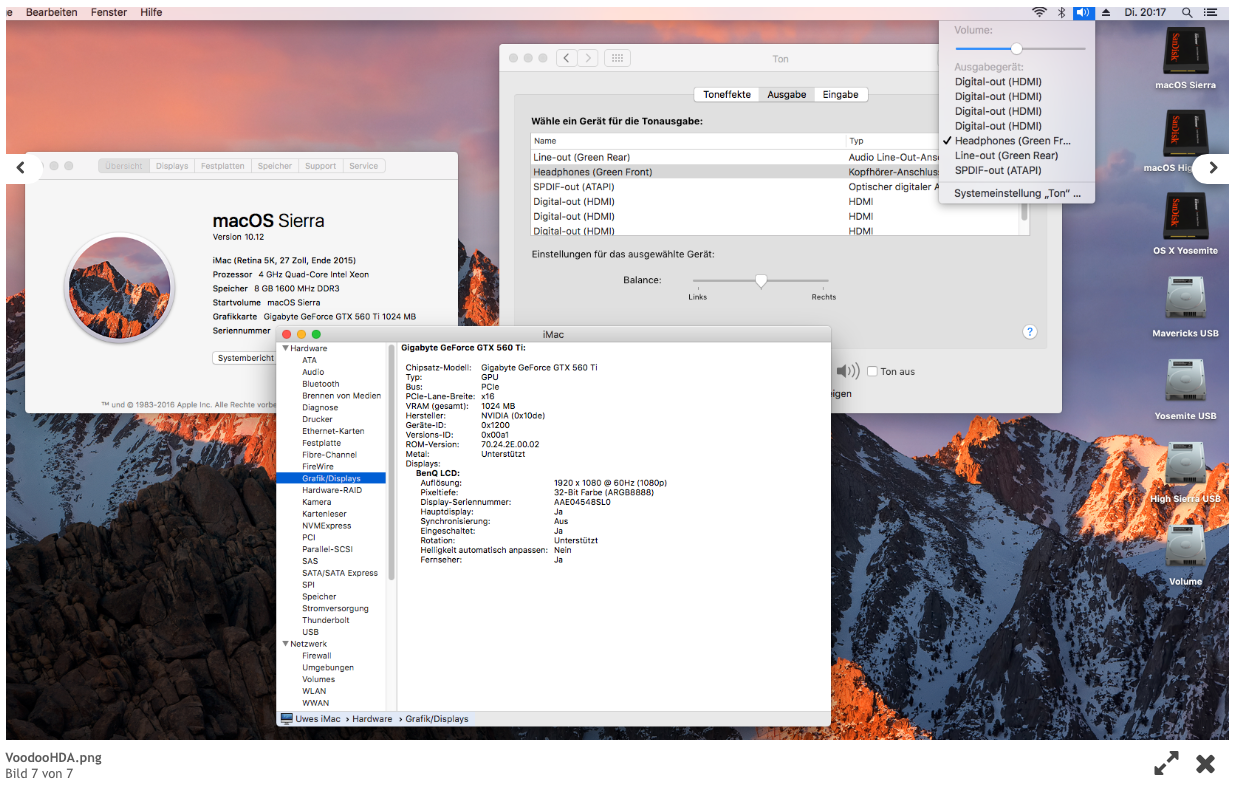Select Audio in hardware list
This screenshot has height=789, width=1235.
pyautogui.click(x=313, y=372)
